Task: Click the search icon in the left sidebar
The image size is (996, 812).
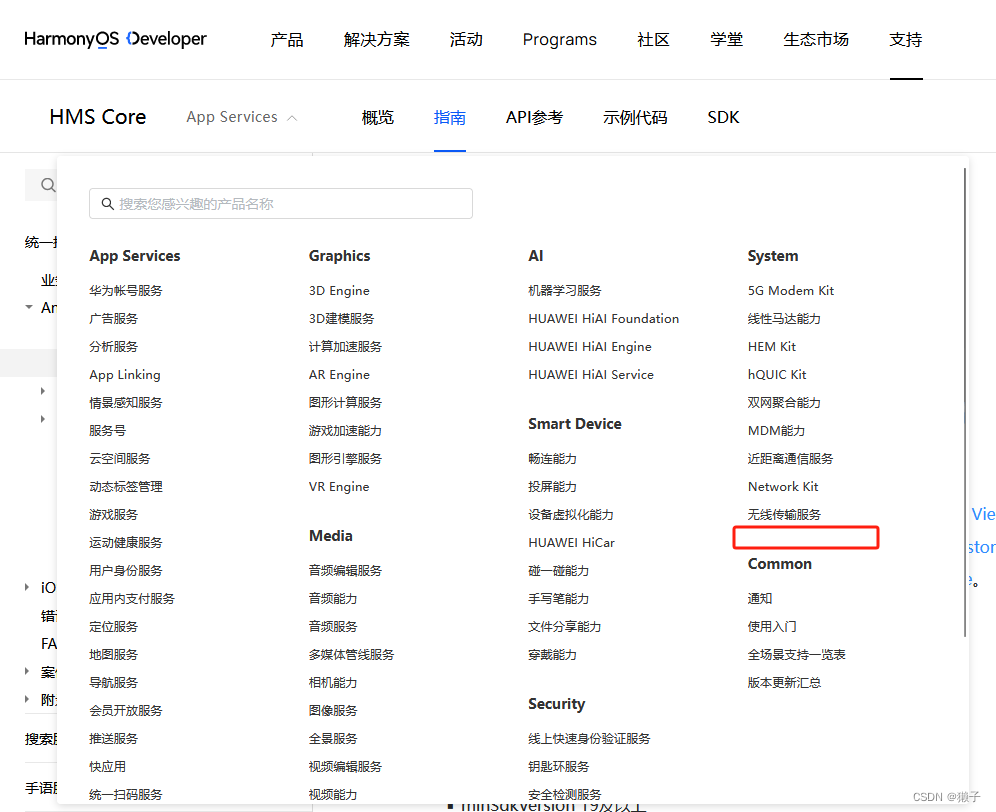Action: tap(47, 184)
